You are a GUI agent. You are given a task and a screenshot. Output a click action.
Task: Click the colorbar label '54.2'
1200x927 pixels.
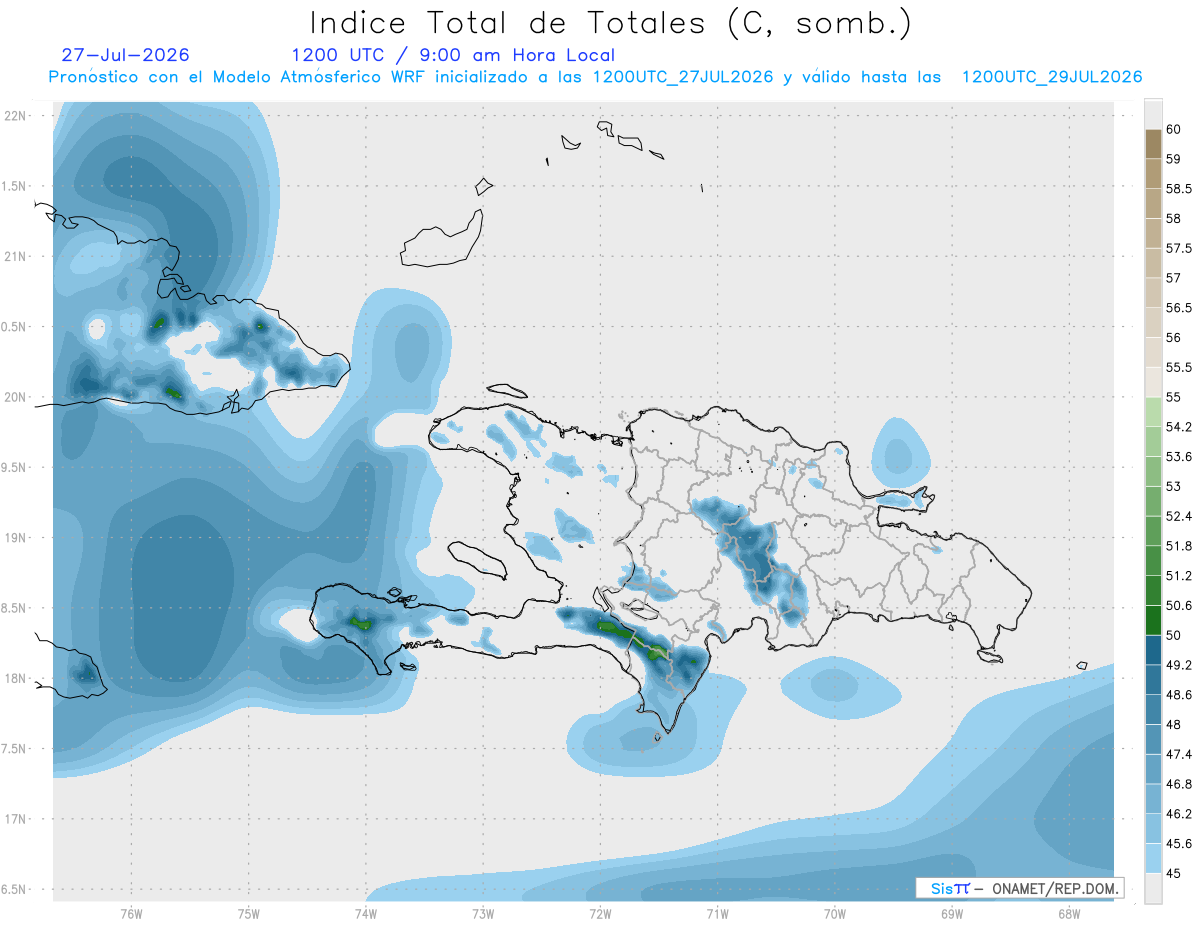[x=1179, y=427]
